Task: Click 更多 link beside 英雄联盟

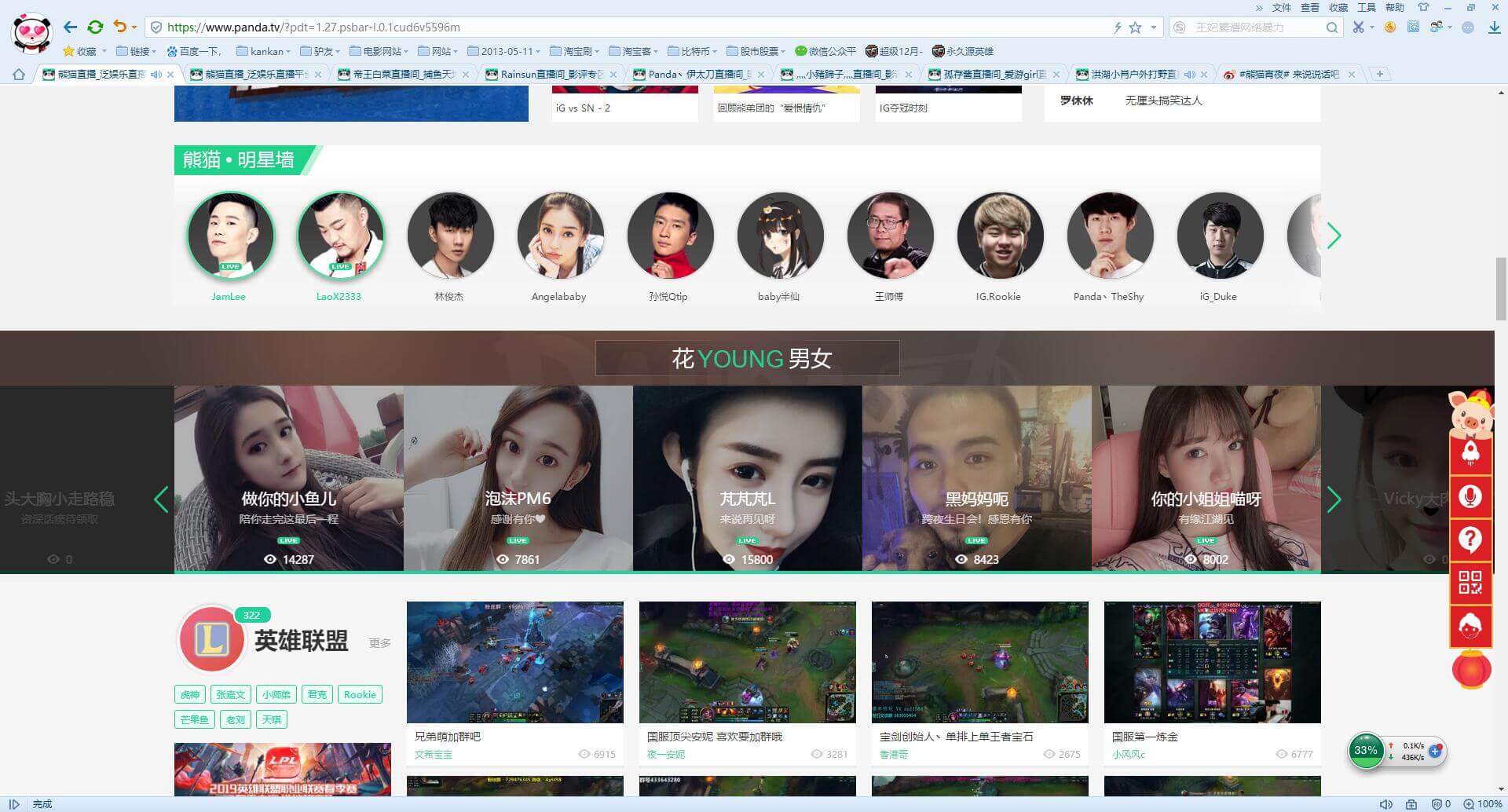Action: (380, 643)
